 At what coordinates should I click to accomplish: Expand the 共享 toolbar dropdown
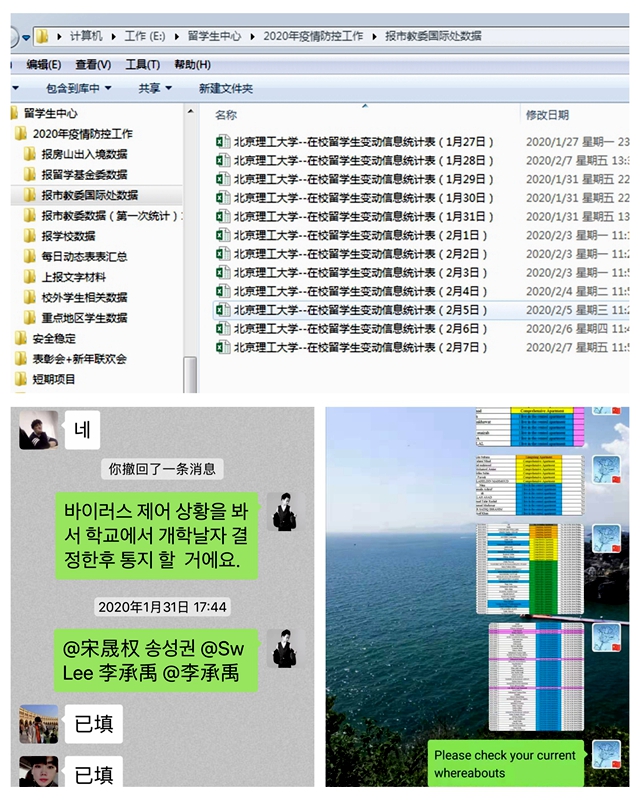point(155,89)
